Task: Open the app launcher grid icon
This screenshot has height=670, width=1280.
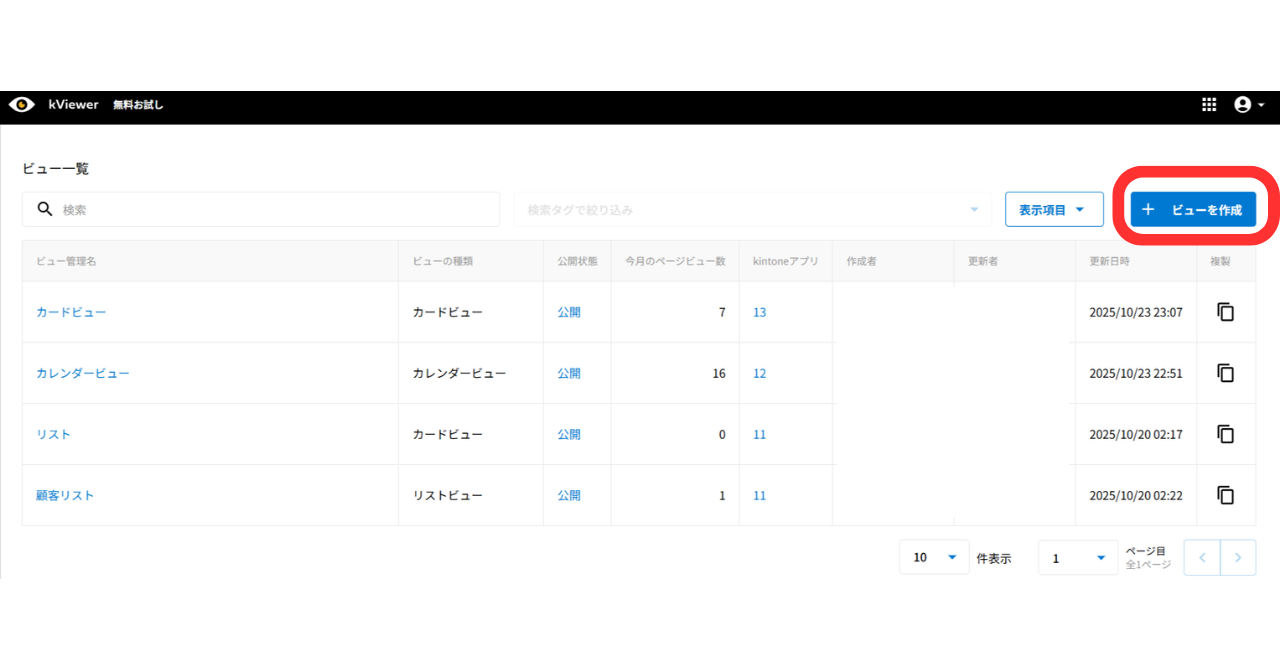Action: coord(1208,104)
